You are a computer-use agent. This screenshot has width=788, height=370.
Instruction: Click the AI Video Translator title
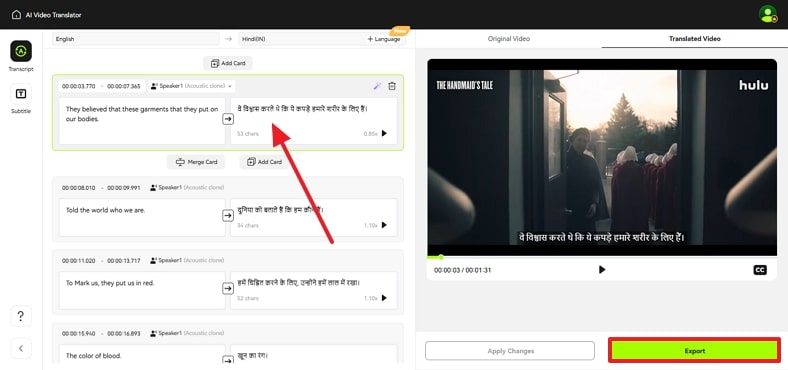[x=53, y=15]
